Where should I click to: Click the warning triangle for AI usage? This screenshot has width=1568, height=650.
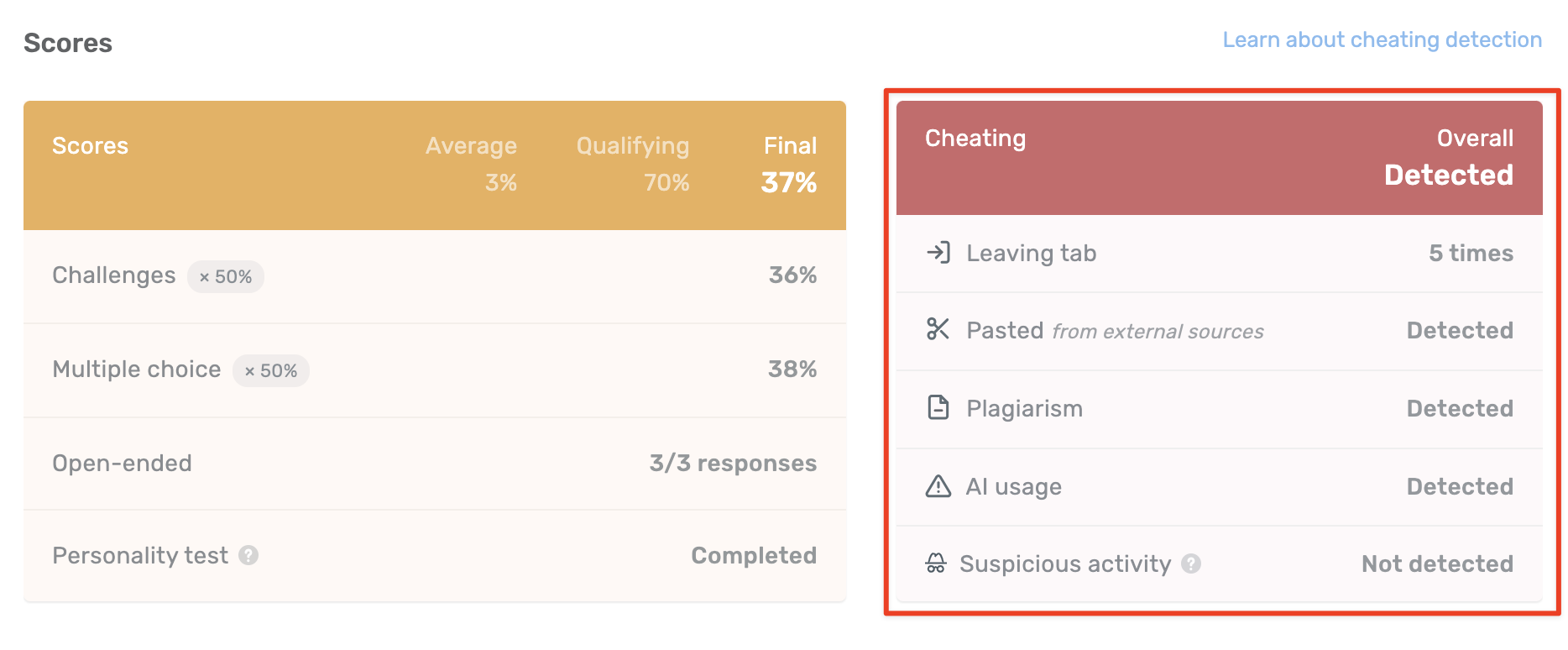coord(938,485)
